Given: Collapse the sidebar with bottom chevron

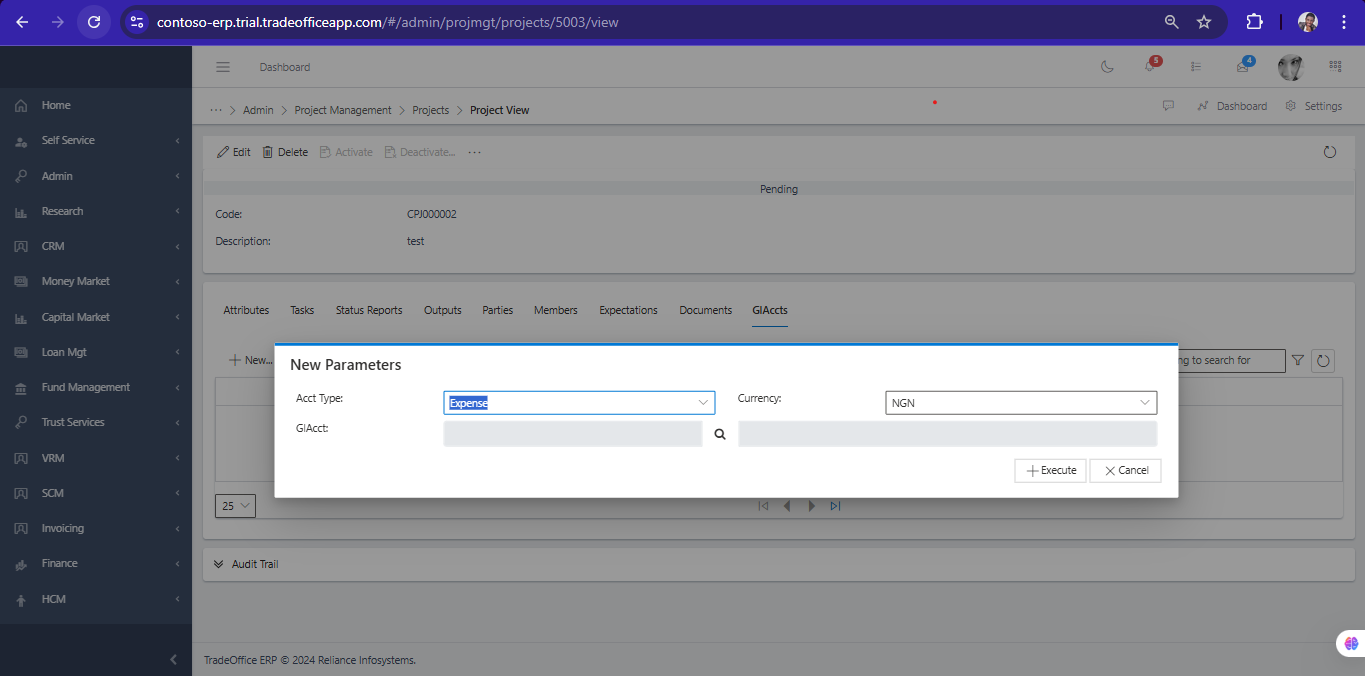Looking at the screenshot, I should pyautogui.click(x=173, y=659).
